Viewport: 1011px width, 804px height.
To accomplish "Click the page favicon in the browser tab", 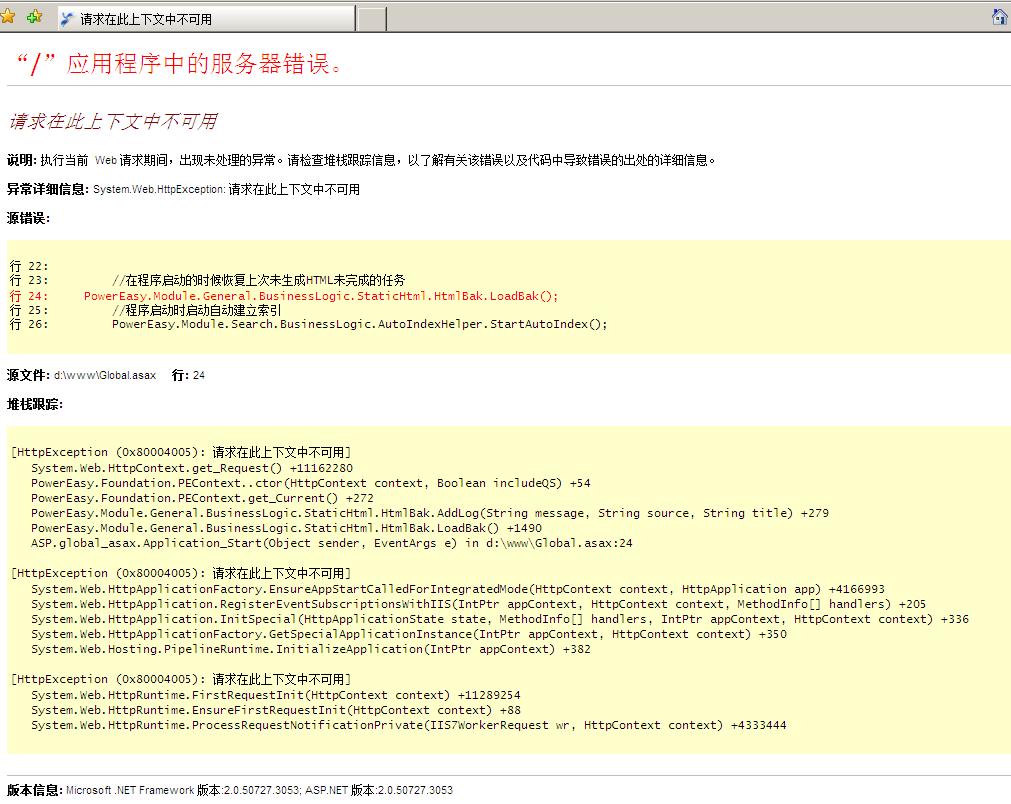I will coord(68,19).
